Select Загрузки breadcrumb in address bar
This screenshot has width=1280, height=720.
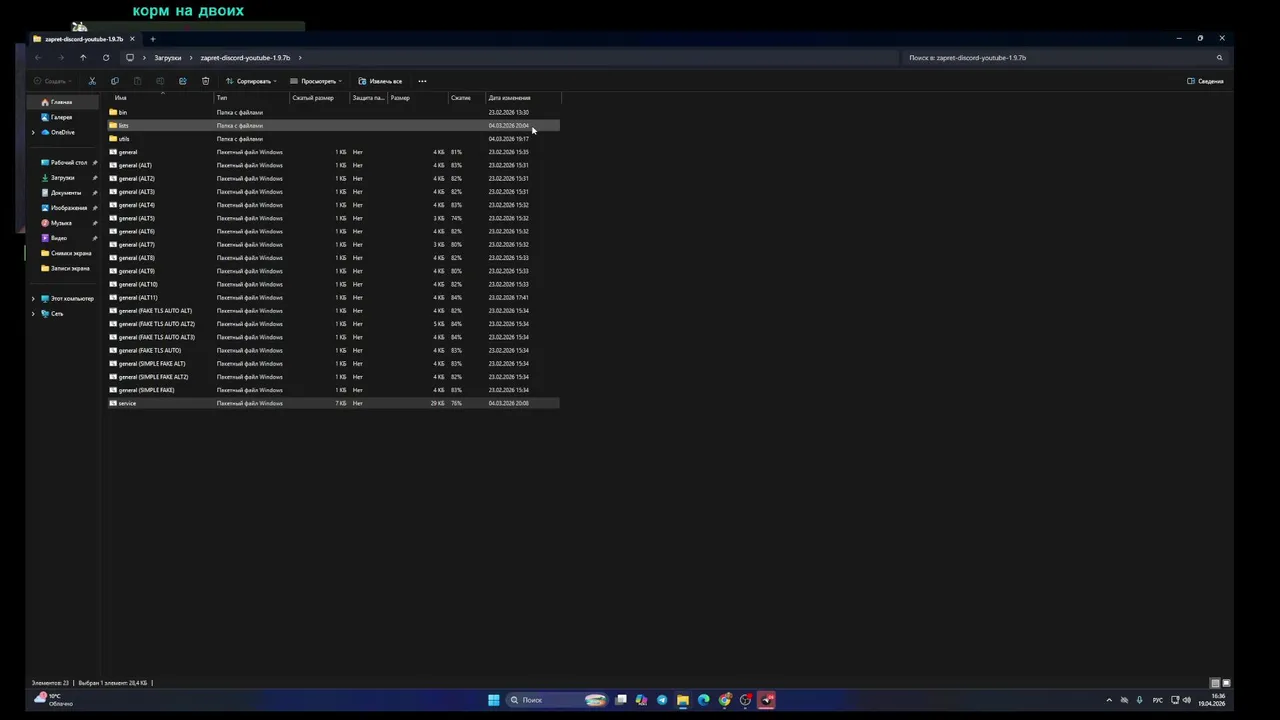point(167,58)
